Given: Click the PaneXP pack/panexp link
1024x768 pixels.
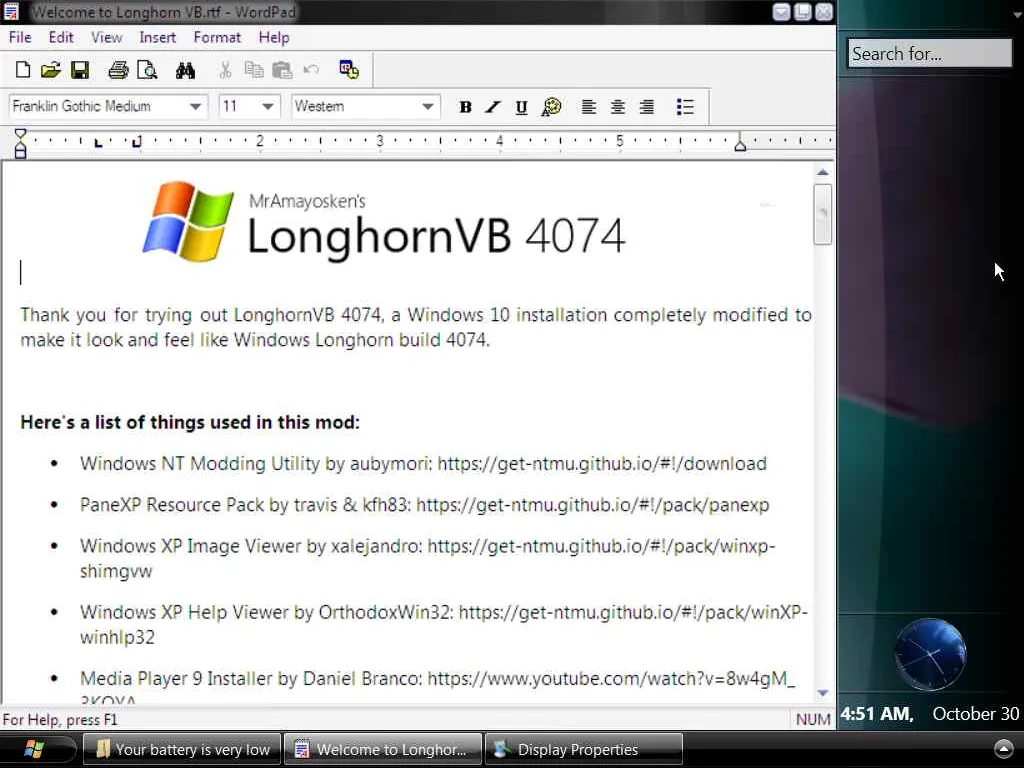Looking at the screenshot, I should point(592,505).
